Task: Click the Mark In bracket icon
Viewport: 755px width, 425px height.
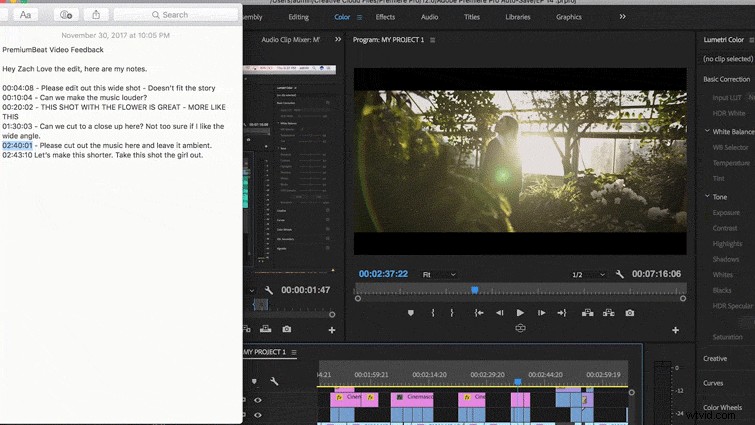Action: coord(433,313)
